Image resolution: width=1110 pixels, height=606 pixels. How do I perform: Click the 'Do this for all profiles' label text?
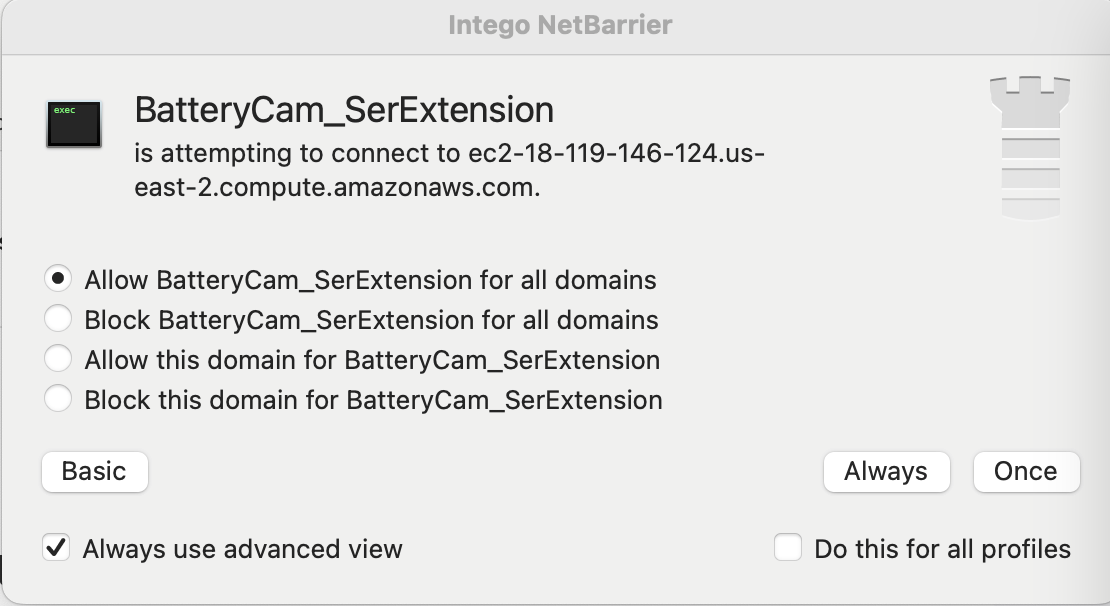[x=942, y=549]
